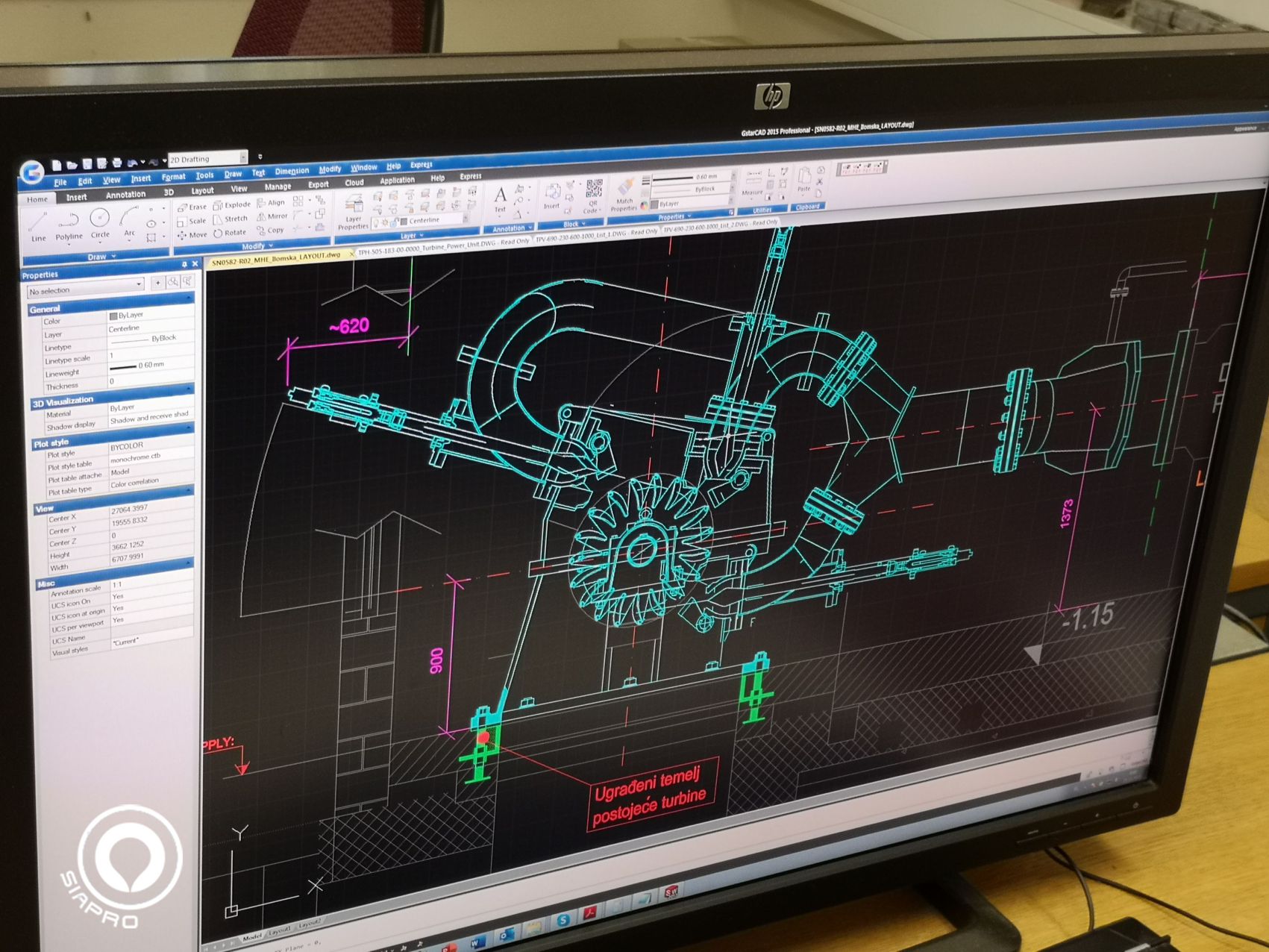Open the 2D Drafting workspace dropdown

pyautogui.click(x=242, y=157)
